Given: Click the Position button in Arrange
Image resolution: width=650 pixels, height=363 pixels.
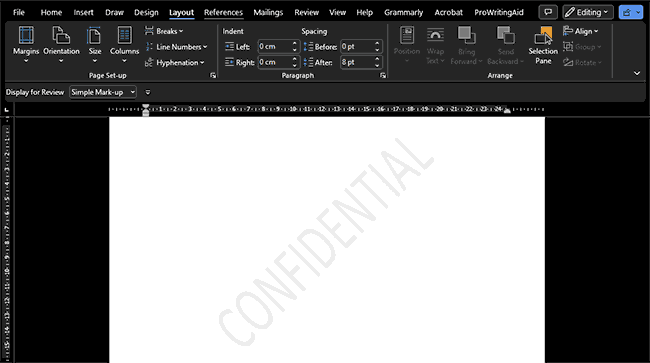Looking at the screenshot, I should pyautogui.click(x=407, y=45).
